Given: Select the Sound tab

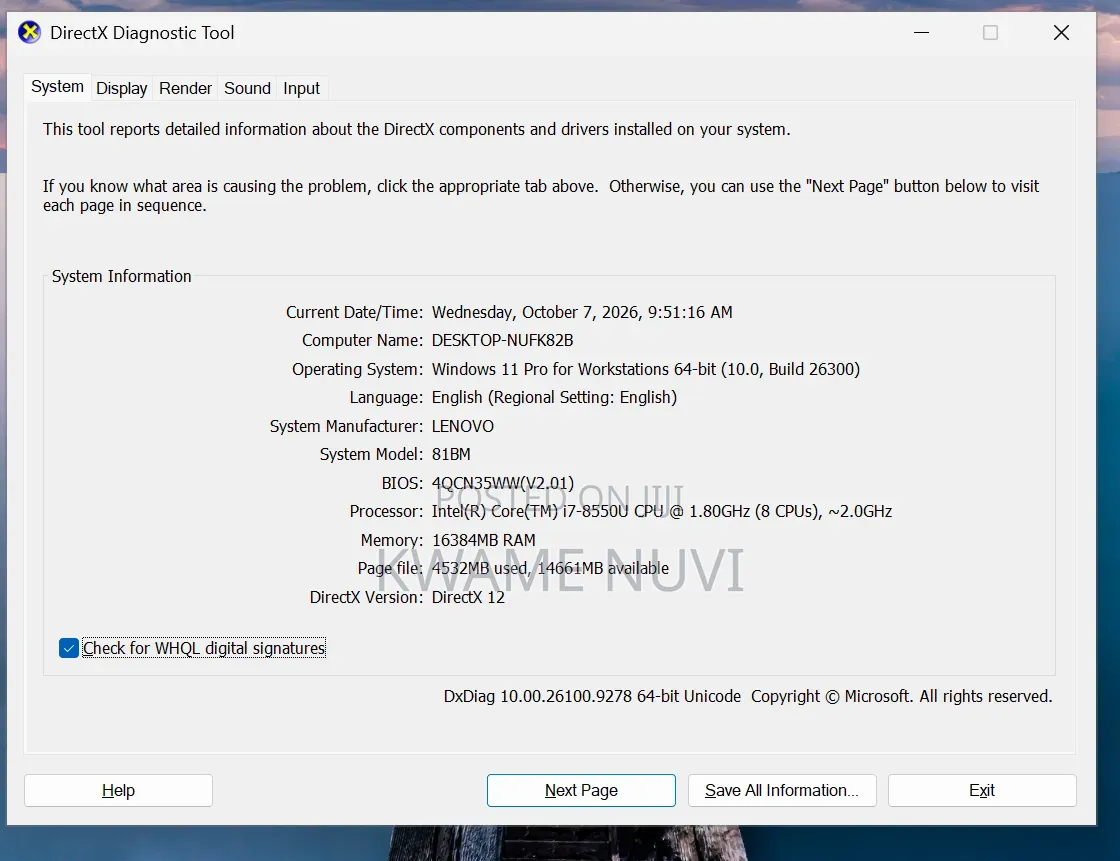Looking at the screenshot, I should [x=247, y=89].
